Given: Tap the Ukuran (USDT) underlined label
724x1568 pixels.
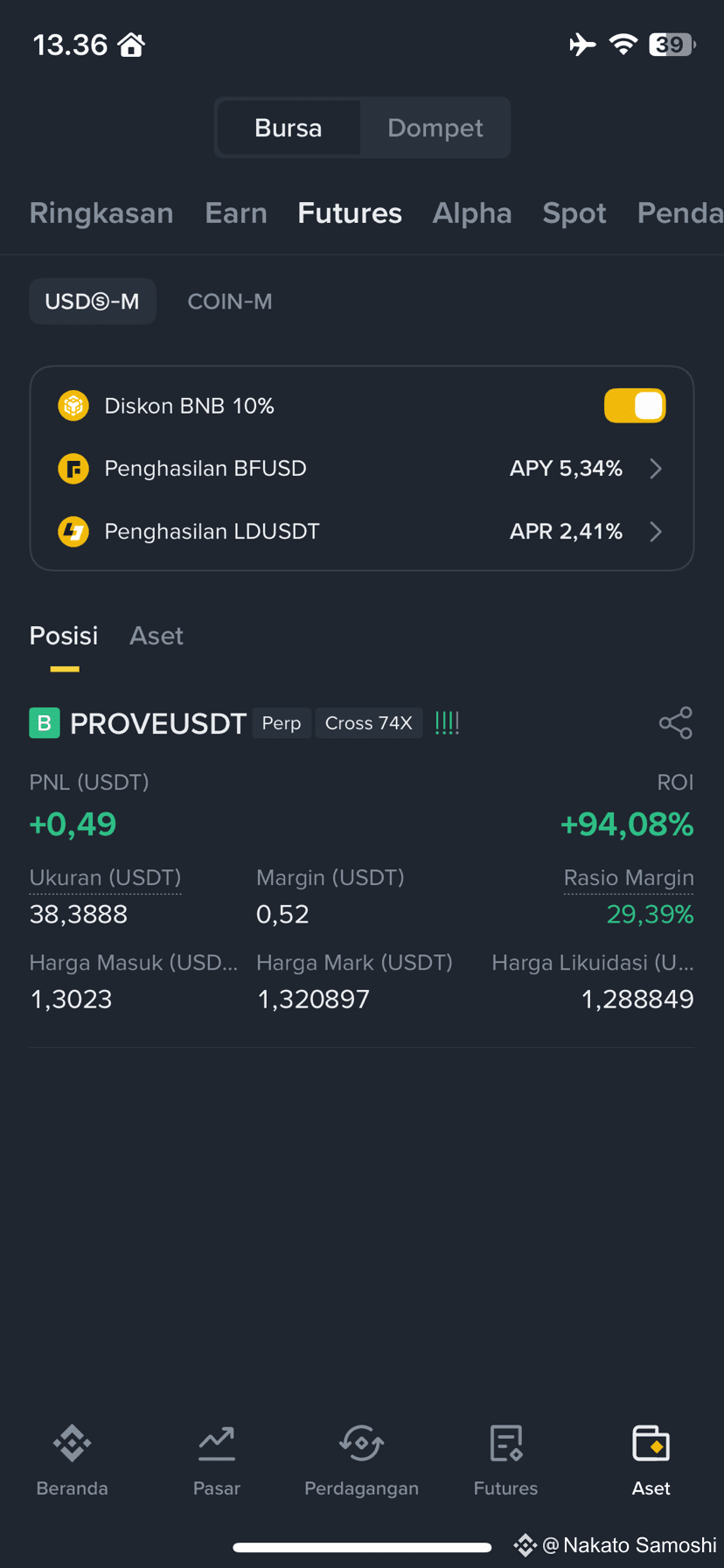Looking at the screenshot, I should tap(106, 878).
